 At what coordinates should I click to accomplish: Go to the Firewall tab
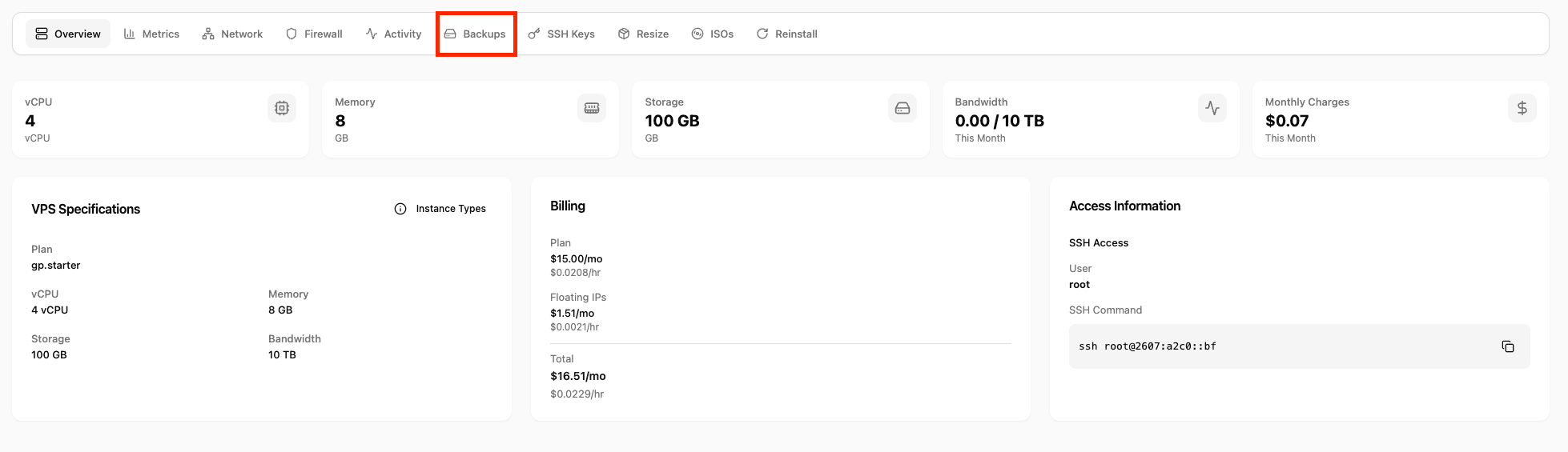click(x=314, y=34)
